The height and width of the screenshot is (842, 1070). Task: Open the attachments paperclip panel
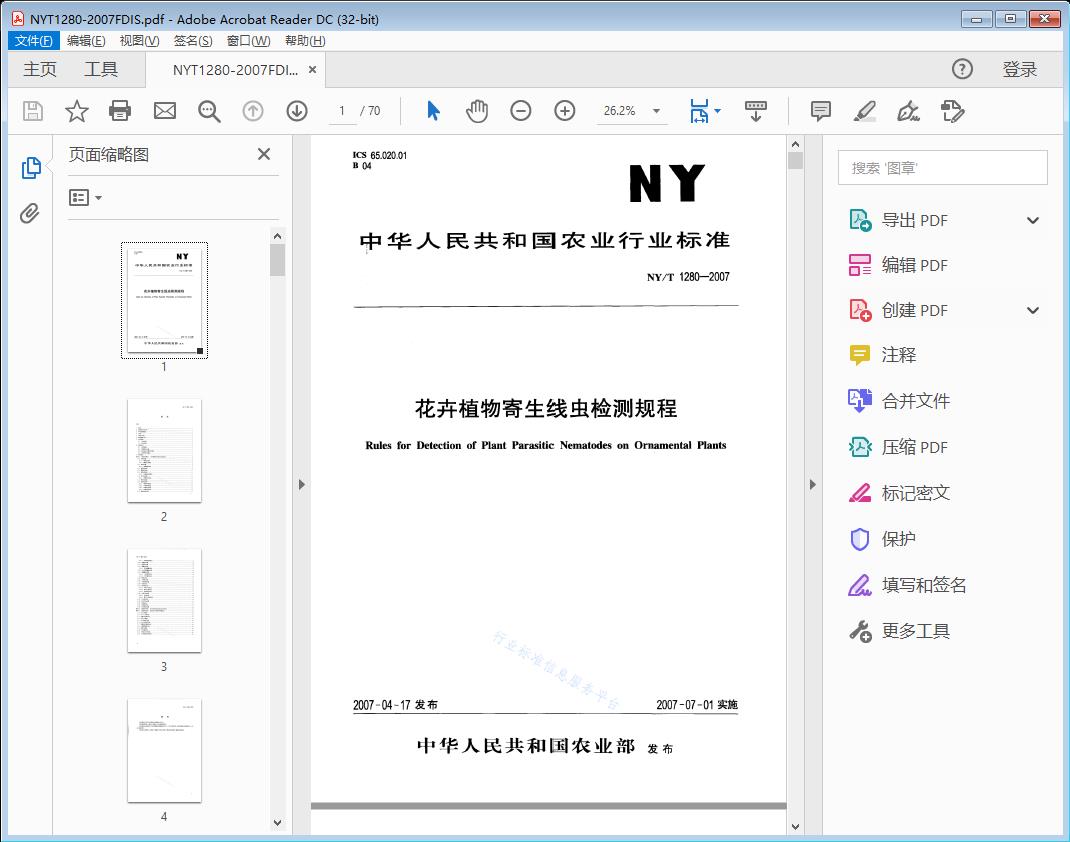(x=30, y=213)
